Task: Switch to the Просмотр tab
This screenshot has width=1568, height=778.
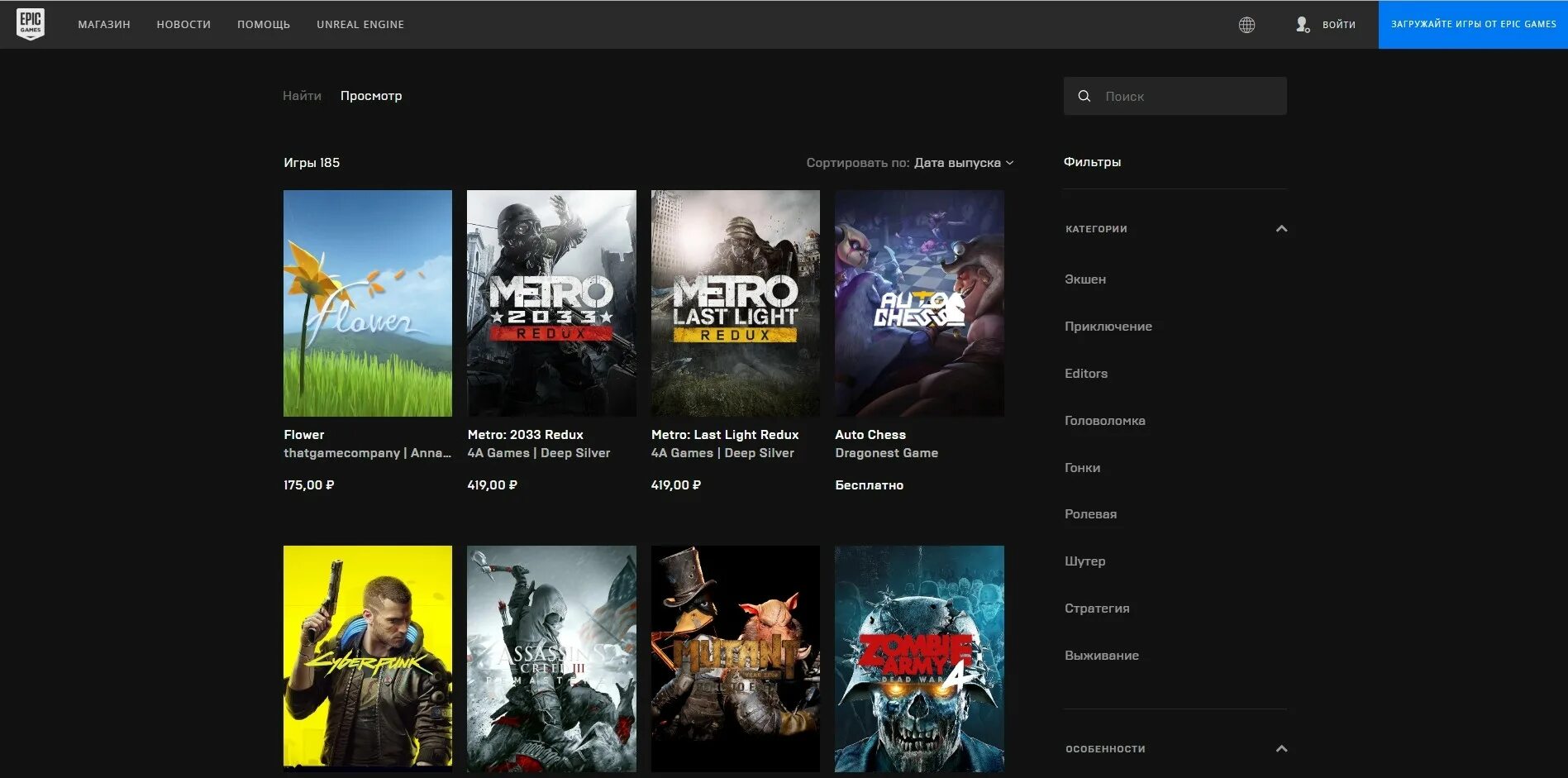Action: click(371, 96)
